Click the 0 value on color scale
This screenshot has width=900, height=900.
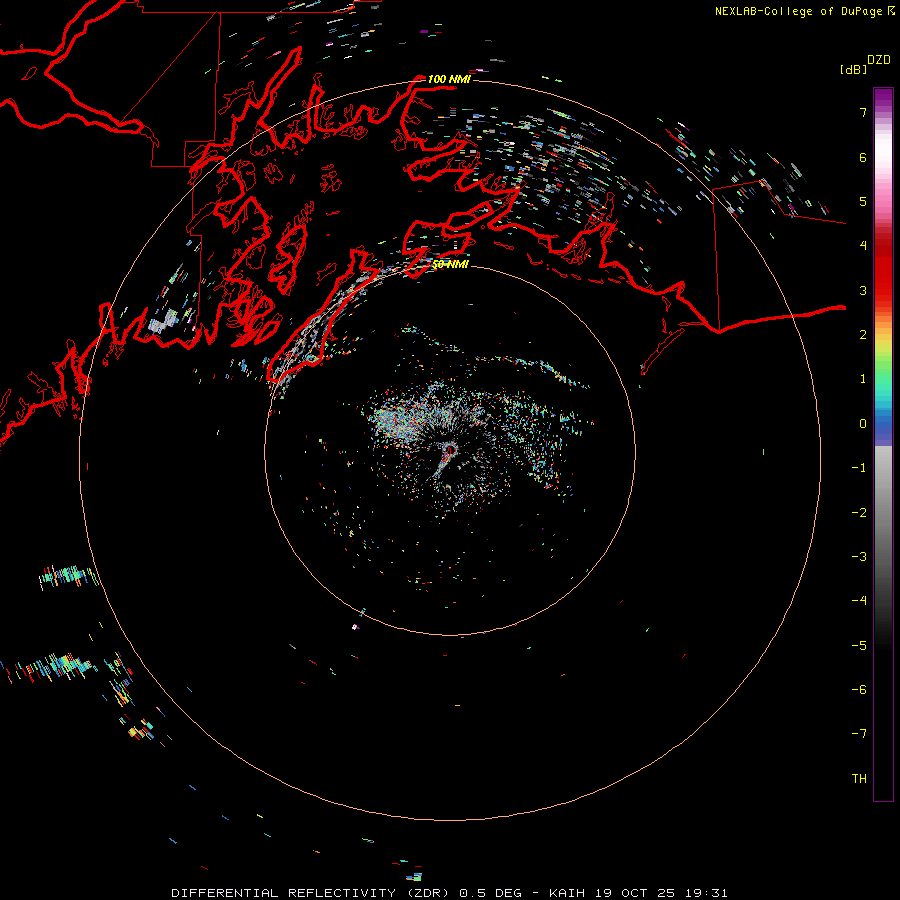click(863, 424)
